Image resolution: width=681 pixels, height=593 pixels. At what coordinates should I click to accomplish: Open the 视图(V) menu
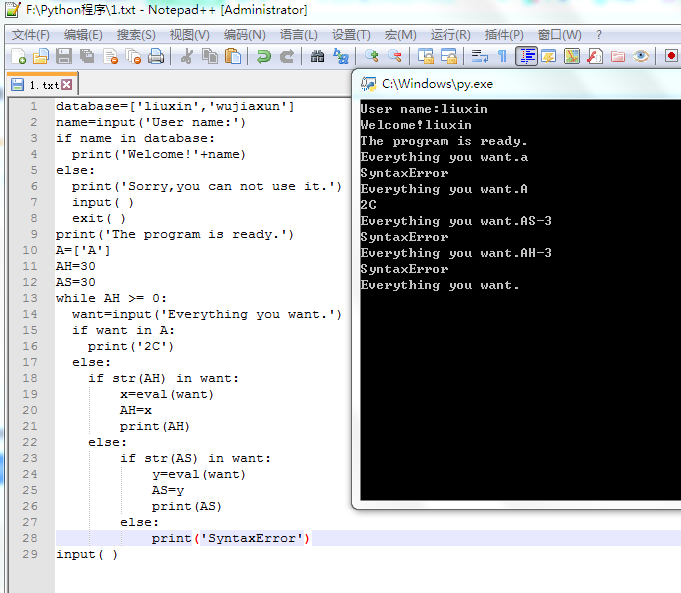(189, 35)
